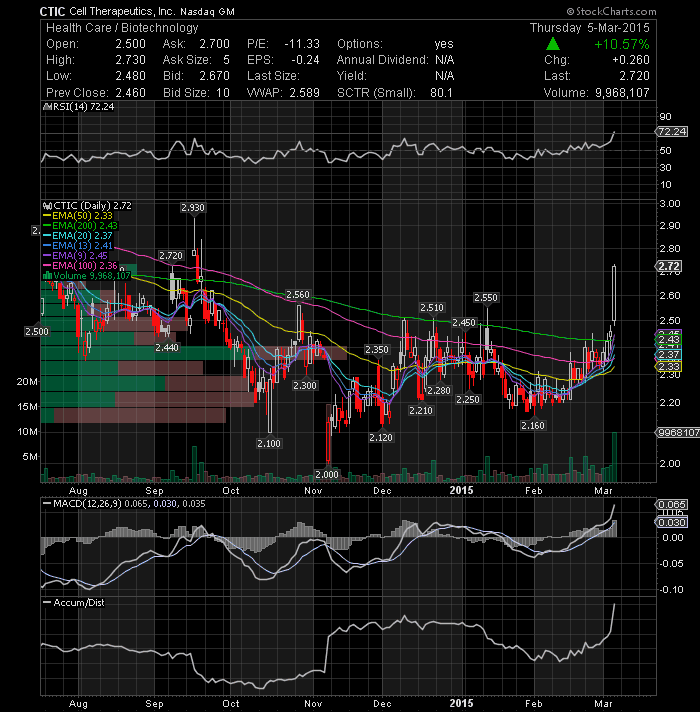Click the Last value 2.720 in the quote table
Screen dimensions: 700x712
[x=634, y=76]
